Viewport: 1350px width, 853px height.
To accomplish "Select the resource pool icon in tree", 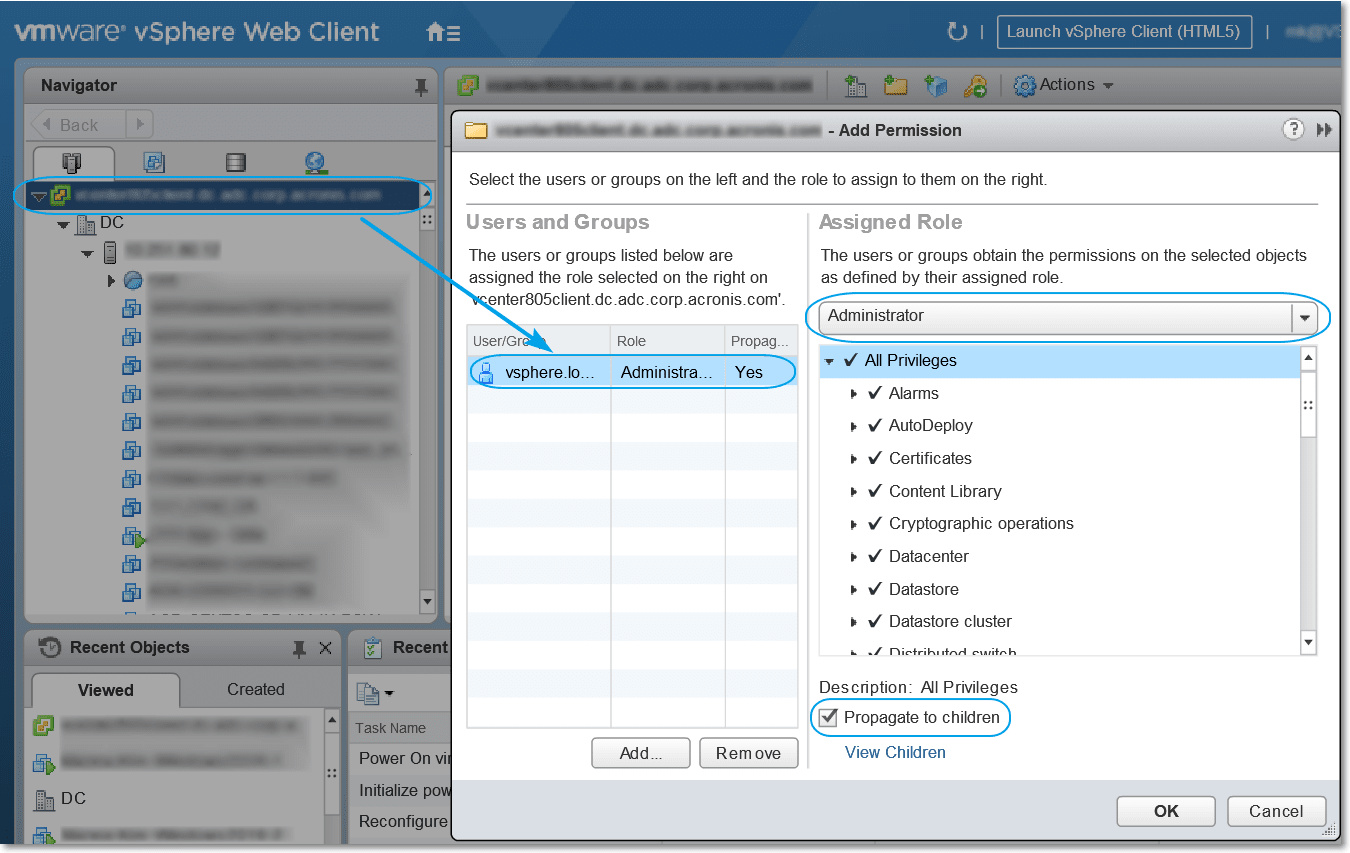I will tap(132, 281).
